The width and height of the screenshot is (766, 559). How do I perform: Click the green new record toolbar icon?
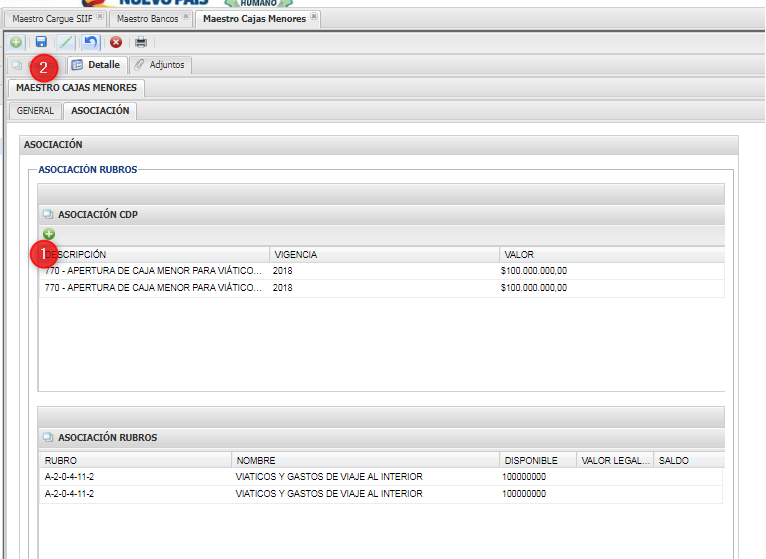pos(16,42)
